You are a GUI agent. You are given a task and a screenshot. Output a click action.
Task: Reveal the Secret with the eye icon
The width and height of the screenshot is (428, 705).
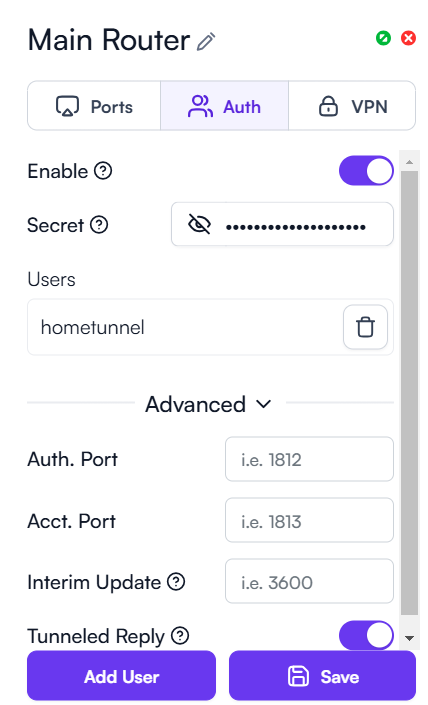coord(199,224)
